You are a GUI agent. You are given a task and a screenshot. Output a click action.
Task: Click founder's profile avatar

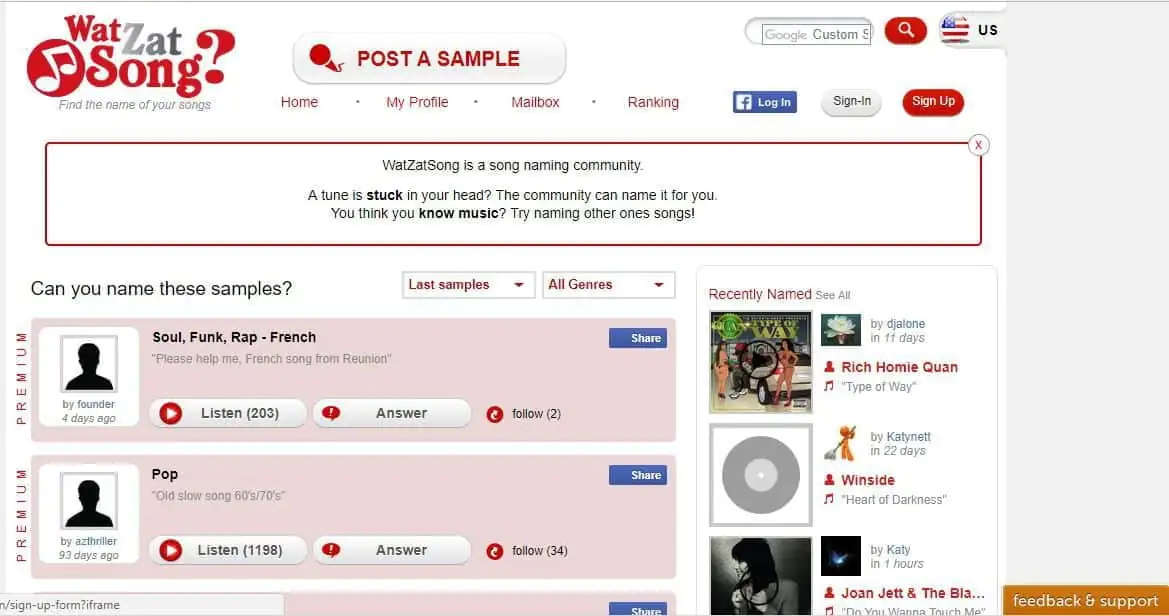[89, 364]
